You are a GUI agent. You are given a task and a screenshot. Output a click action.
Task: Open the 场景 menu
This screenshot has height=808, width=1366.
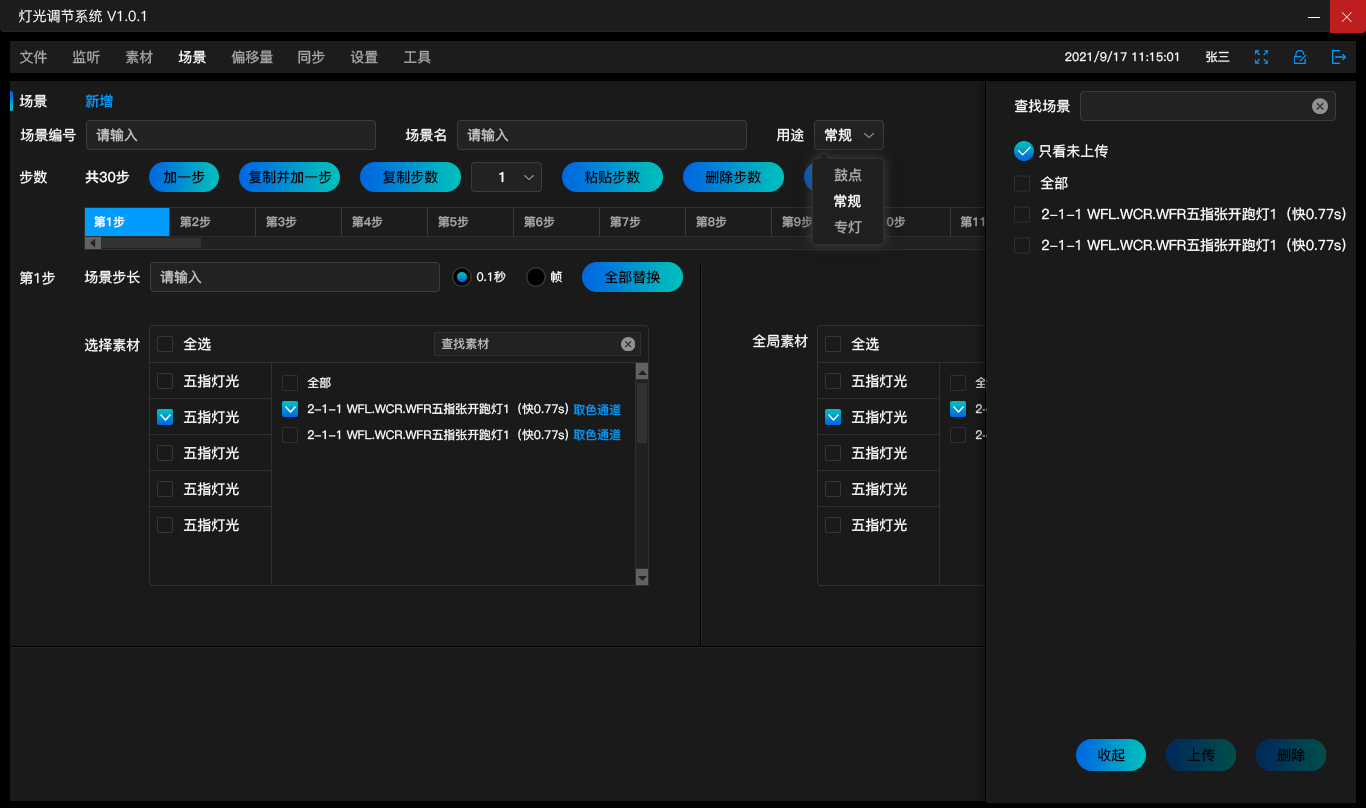click(192, 57)
